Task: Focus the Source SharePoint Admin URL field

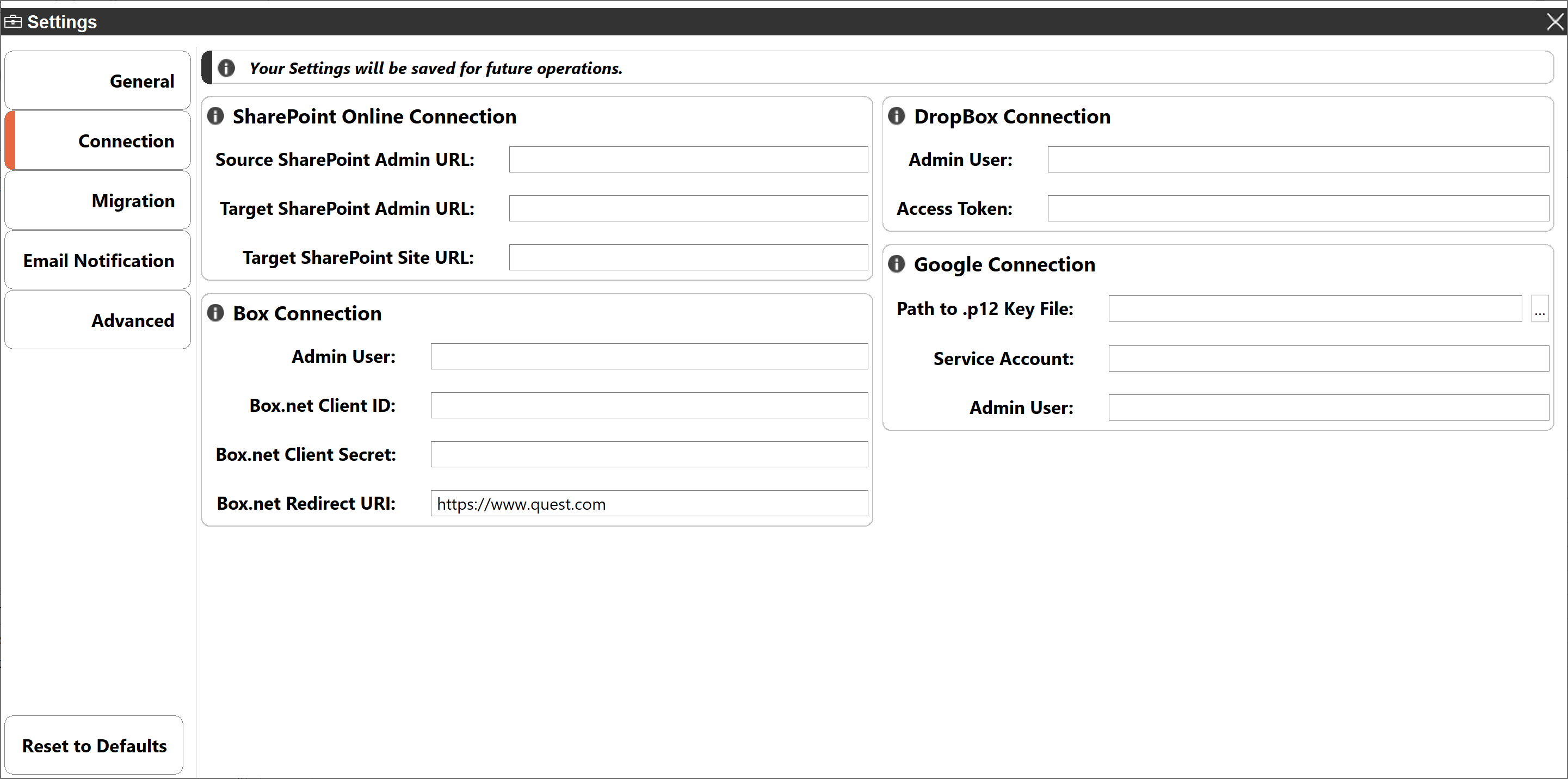Action: [x=688, y=159]
